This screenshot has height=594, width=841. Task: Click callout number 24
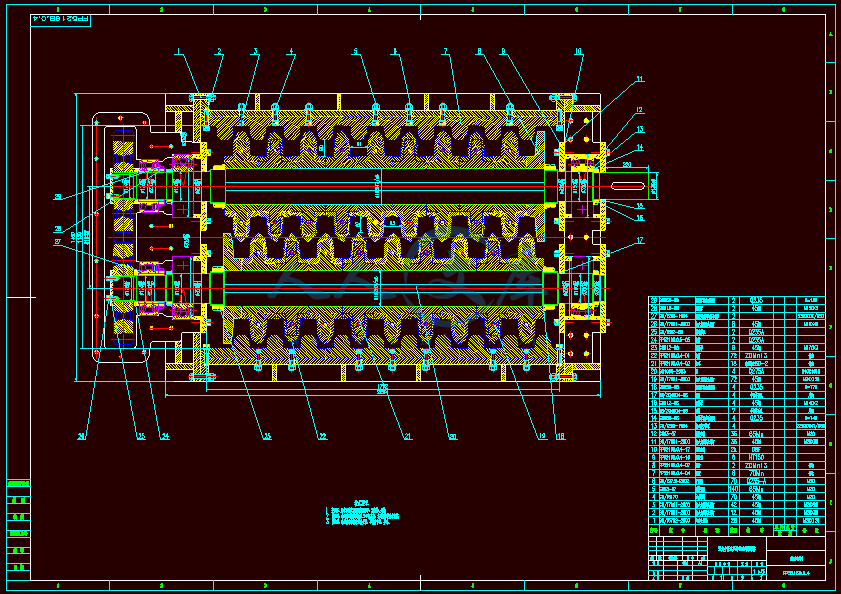click(165, 436)
